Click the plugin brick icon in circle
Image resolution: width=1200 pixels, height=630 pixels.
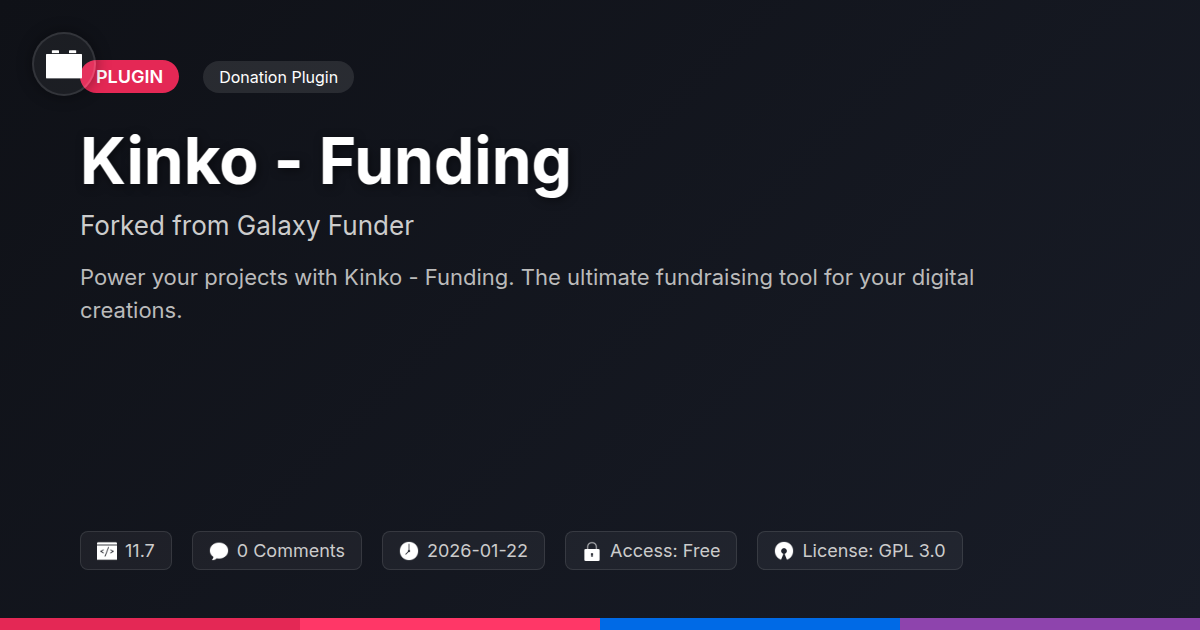[x=64, y=64]
